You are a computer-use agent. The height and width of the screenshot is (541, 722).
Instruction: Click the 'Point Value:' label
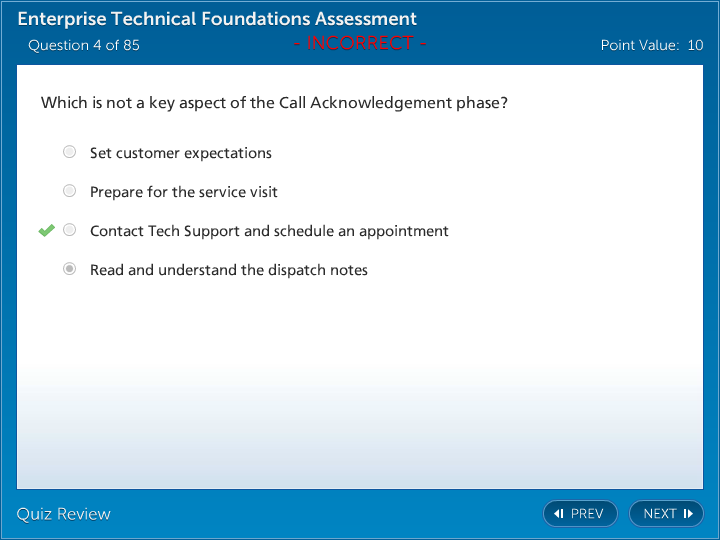(x=640, y=45)
